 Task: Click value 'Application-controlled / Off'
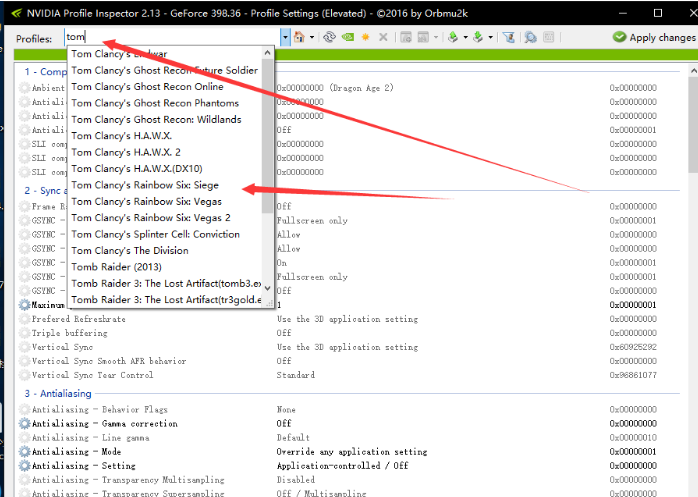pyautogui.click(x=342, y=466)
